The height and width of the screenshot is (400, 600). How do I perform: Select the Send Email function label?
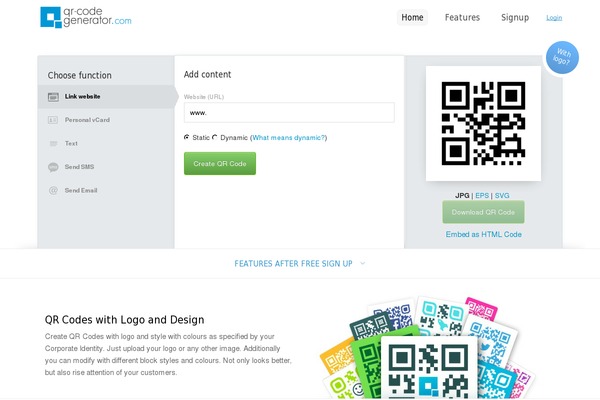[81, 190]
